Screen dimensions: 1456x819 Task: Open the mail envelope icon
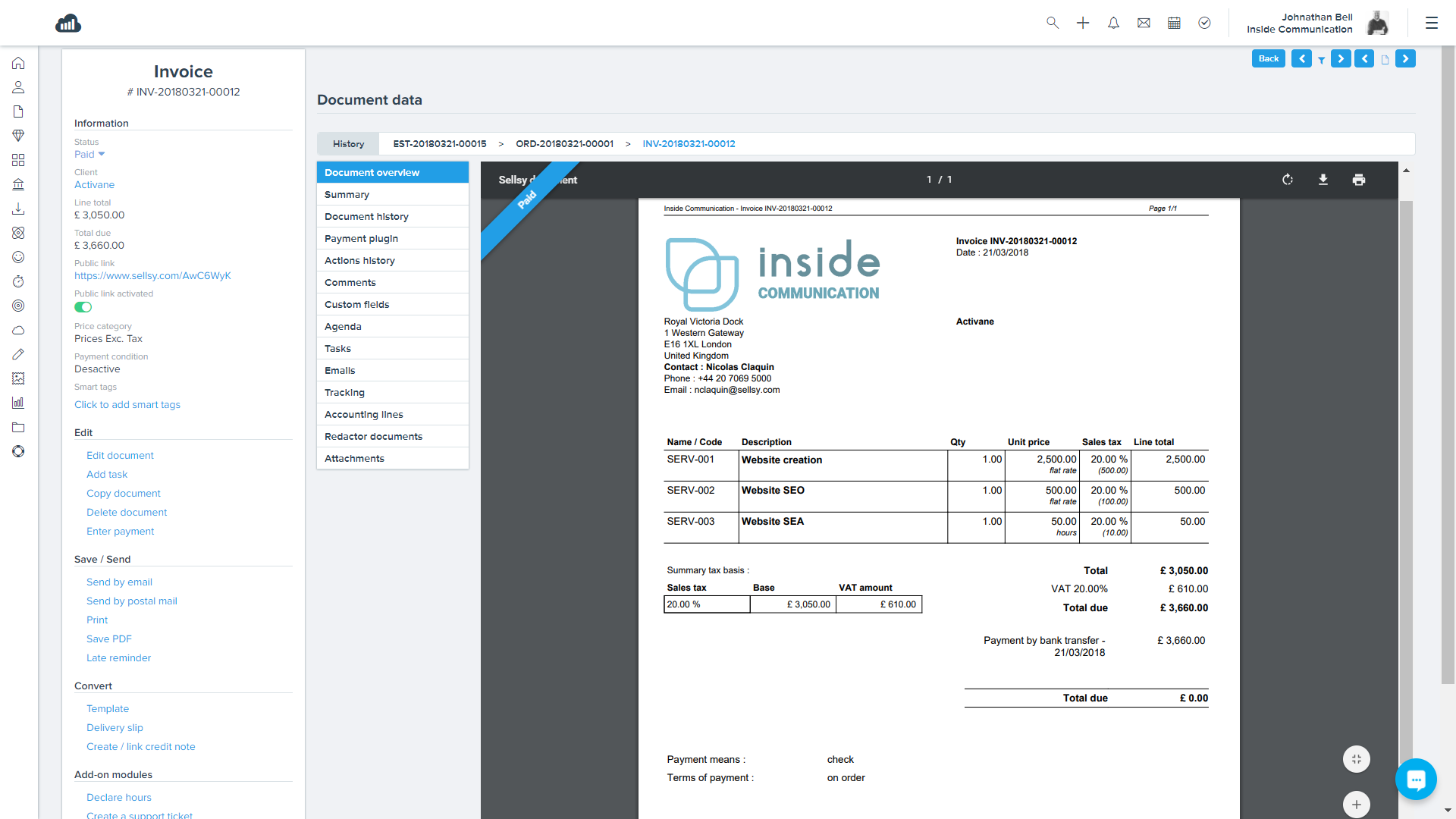coord(1144,23)
